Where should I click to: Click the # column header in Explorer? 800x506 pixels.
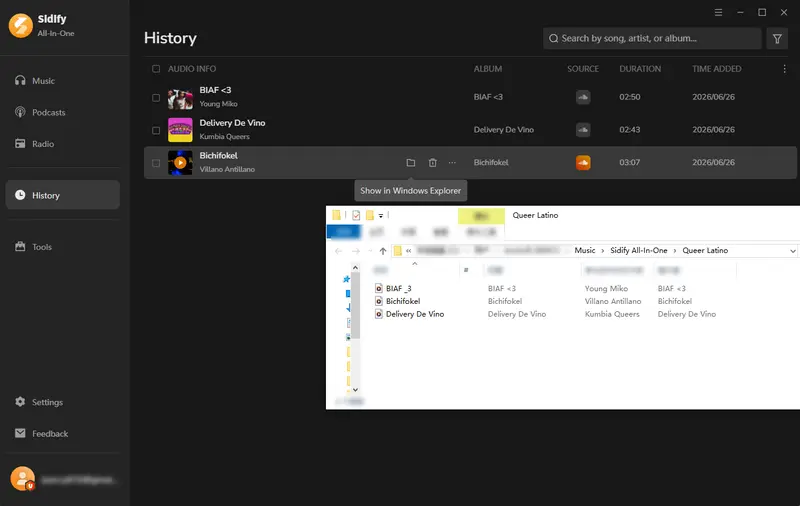click(x=466, y=270)
